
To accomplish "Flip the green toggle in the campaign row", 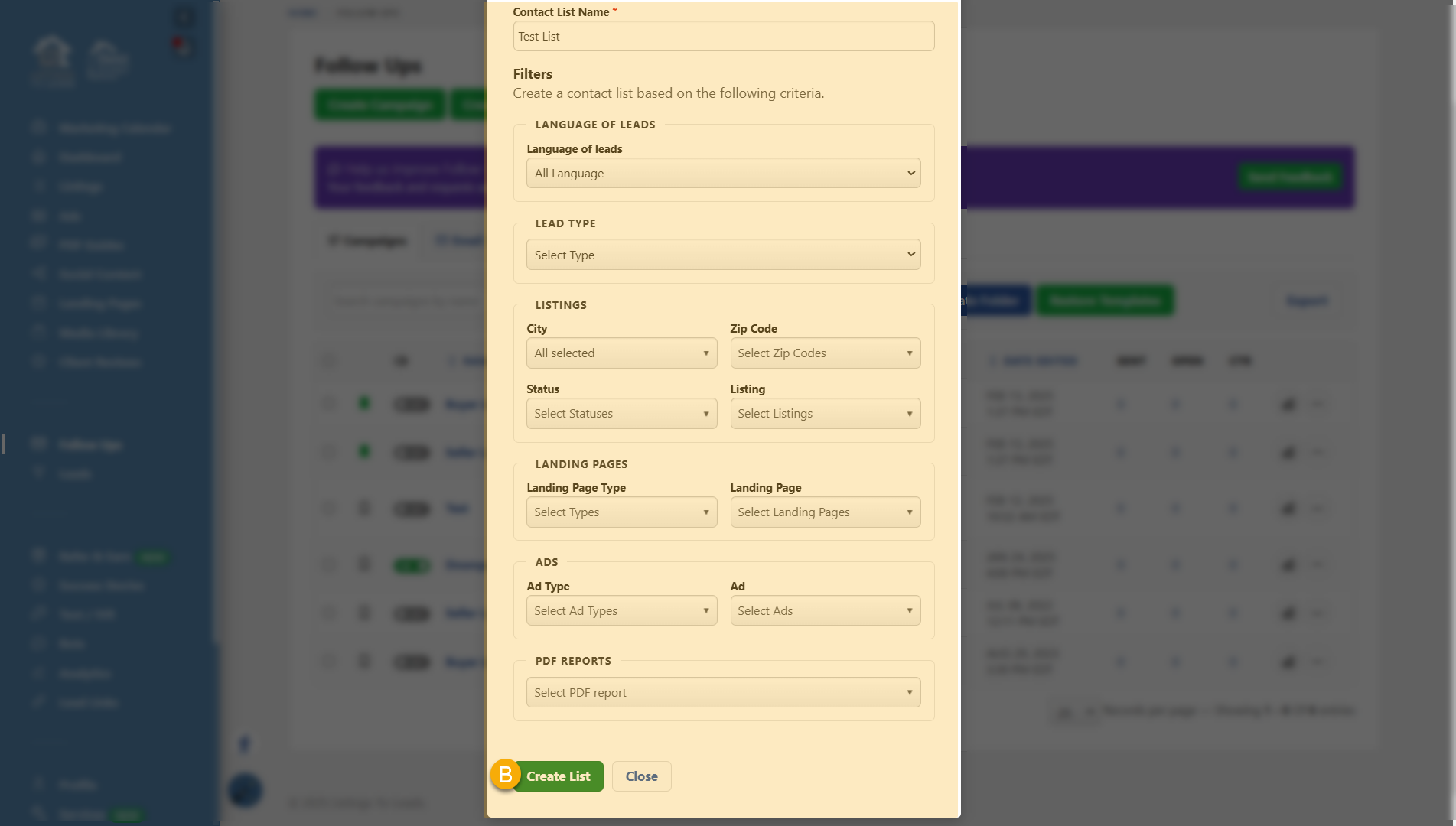I will pos(412,564).
